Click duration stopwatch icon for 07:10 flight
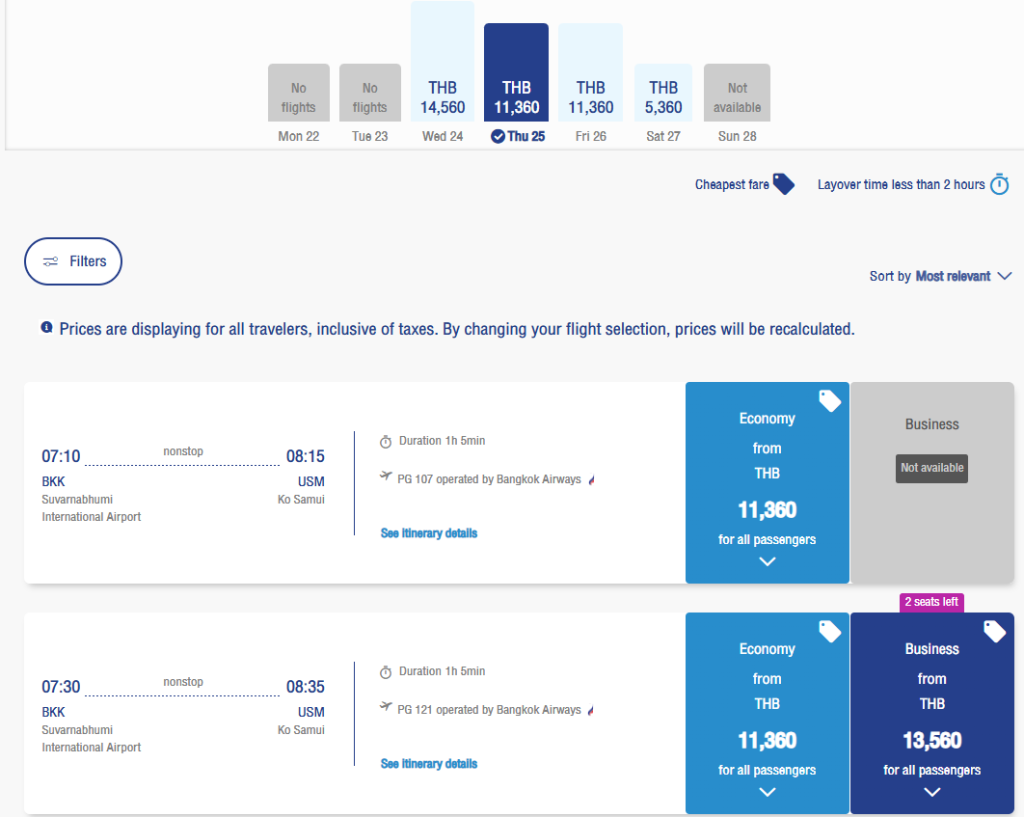 tap(385, 442)
